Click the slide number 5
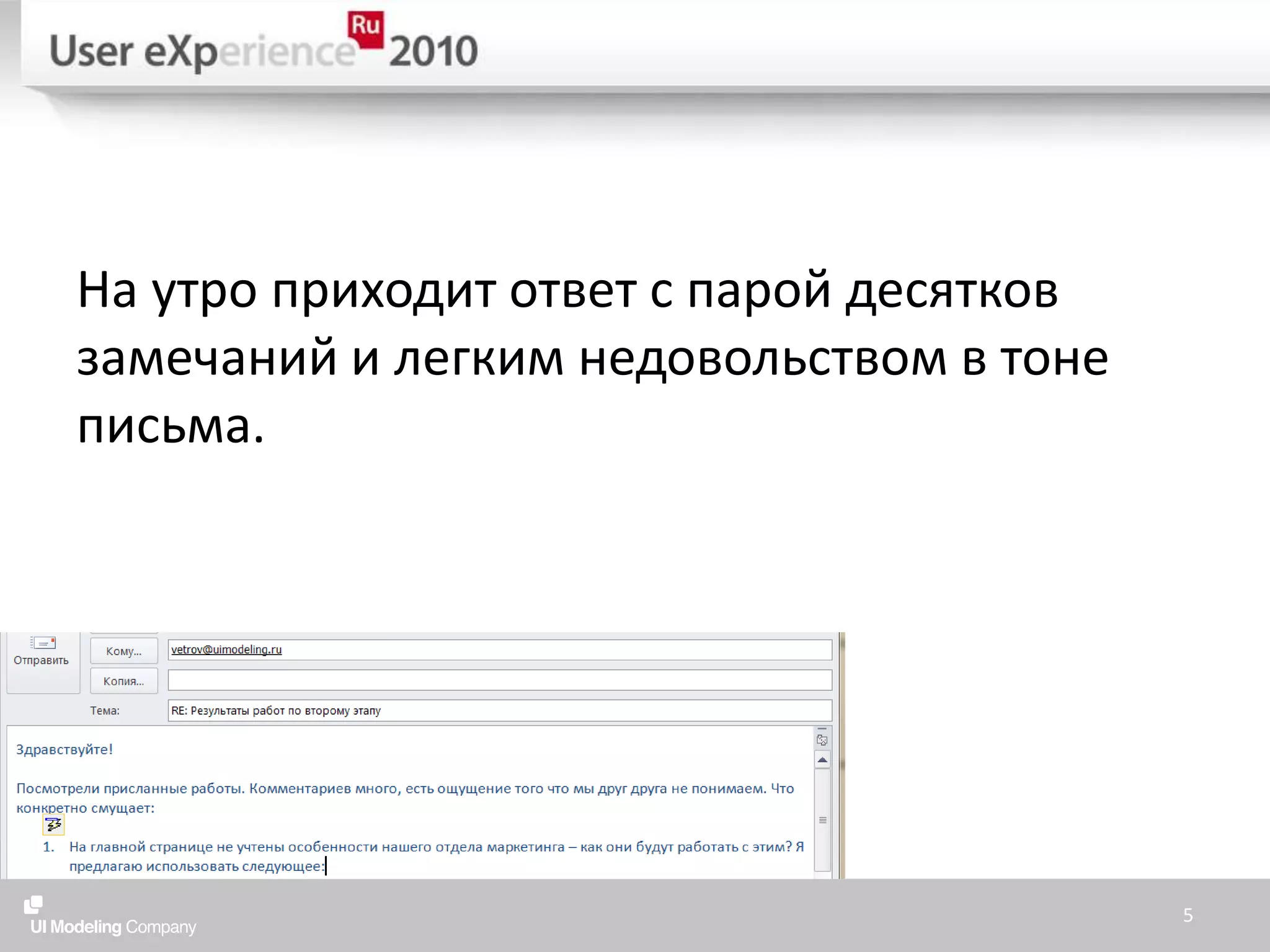The width and height of the screenshot is (1270, 952). point(1188,915)
